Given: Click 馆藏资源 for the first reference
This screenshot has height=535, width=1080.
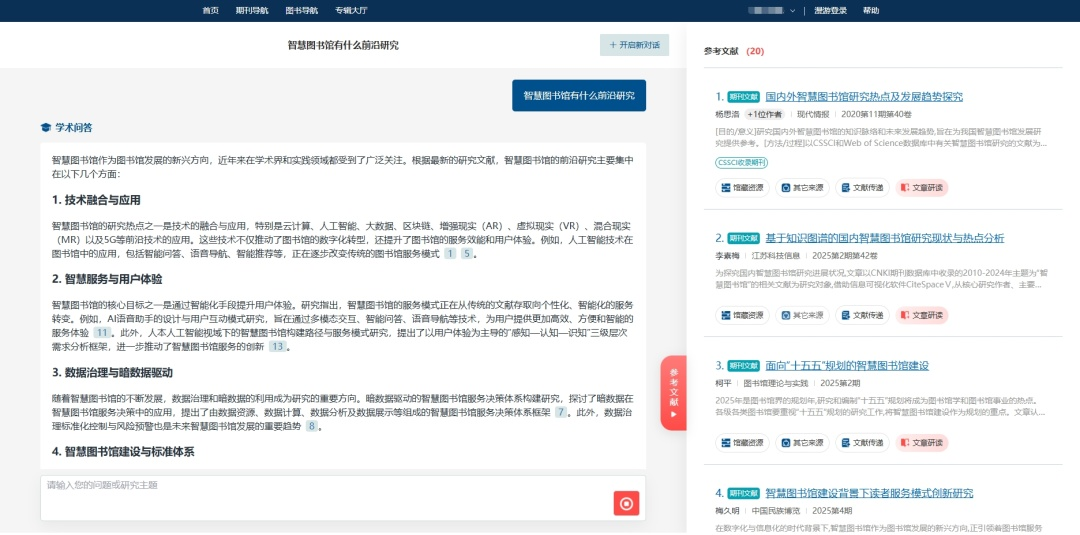Looking at the screenshot, I should [x=742, y=187].
